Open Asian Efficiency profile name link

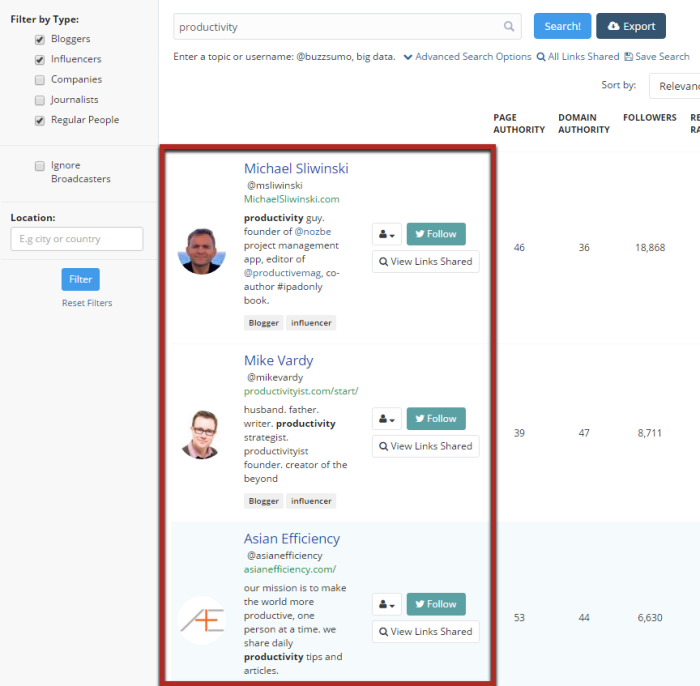tap(292, 539)
